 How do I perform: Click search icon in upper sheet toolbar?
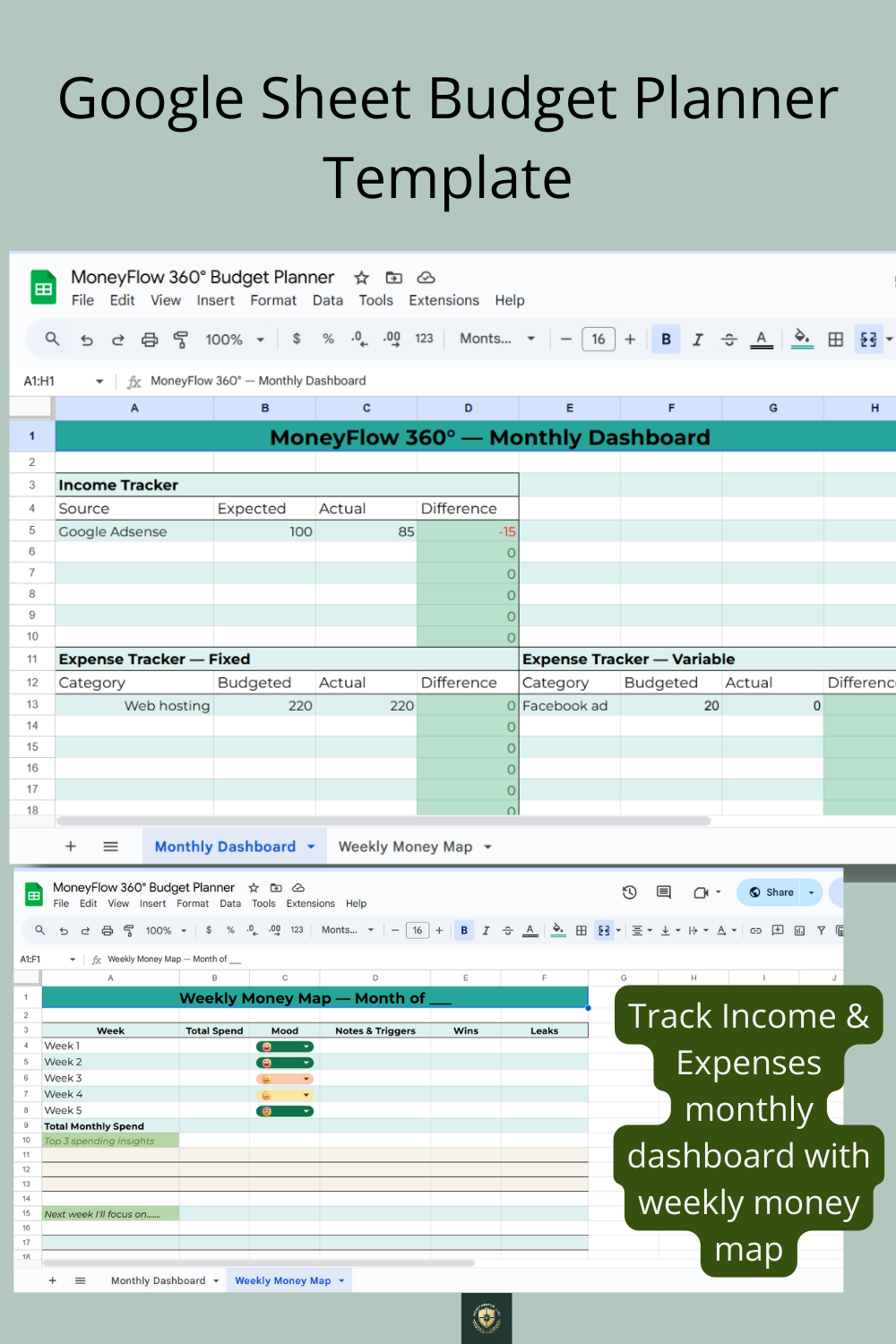52,339
